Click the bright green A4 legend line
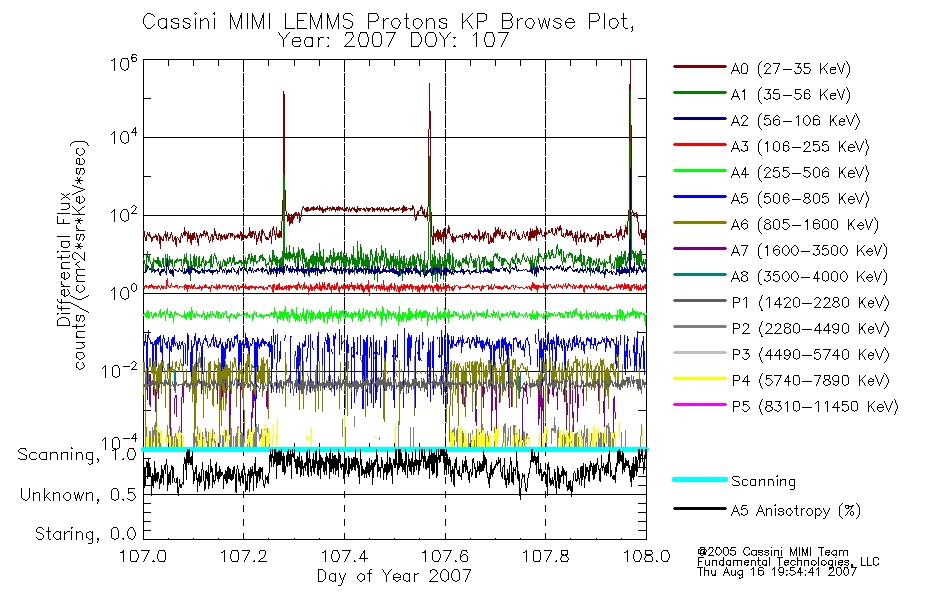The image size is (950, 600). (699, 171)
